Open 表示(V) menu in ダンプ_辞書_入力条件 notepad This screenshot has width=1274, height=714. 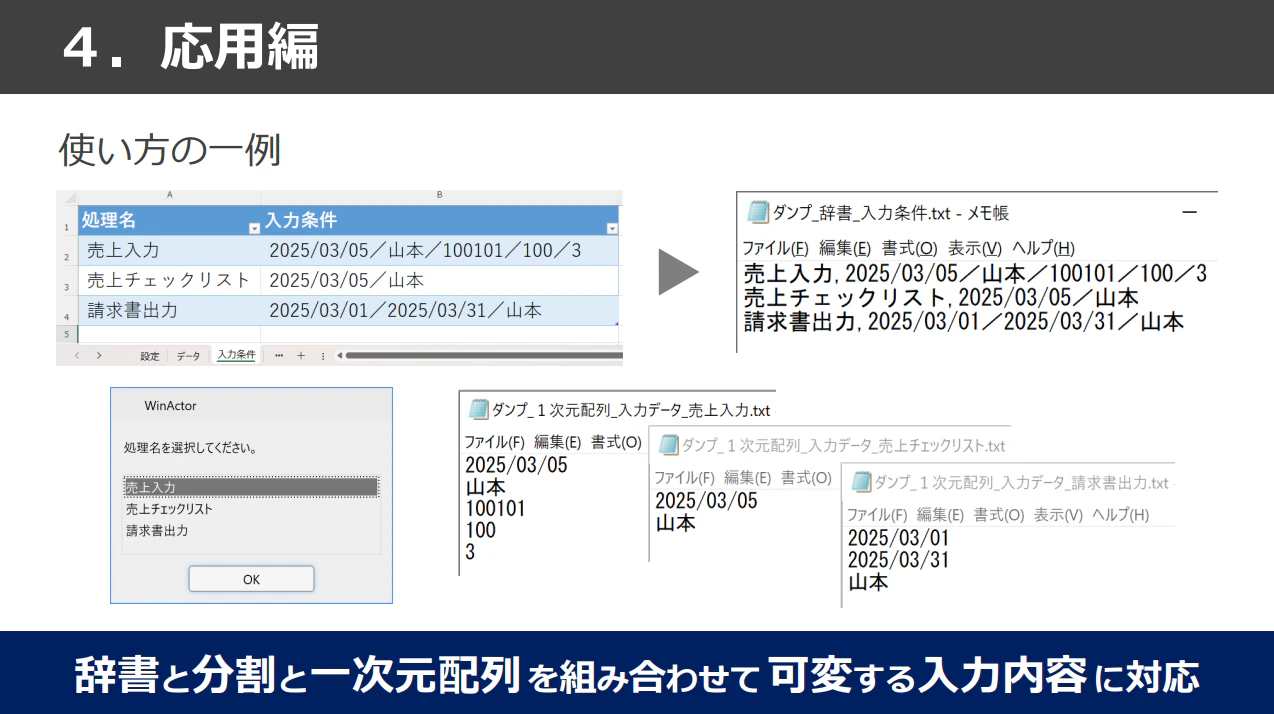(975, 248)
